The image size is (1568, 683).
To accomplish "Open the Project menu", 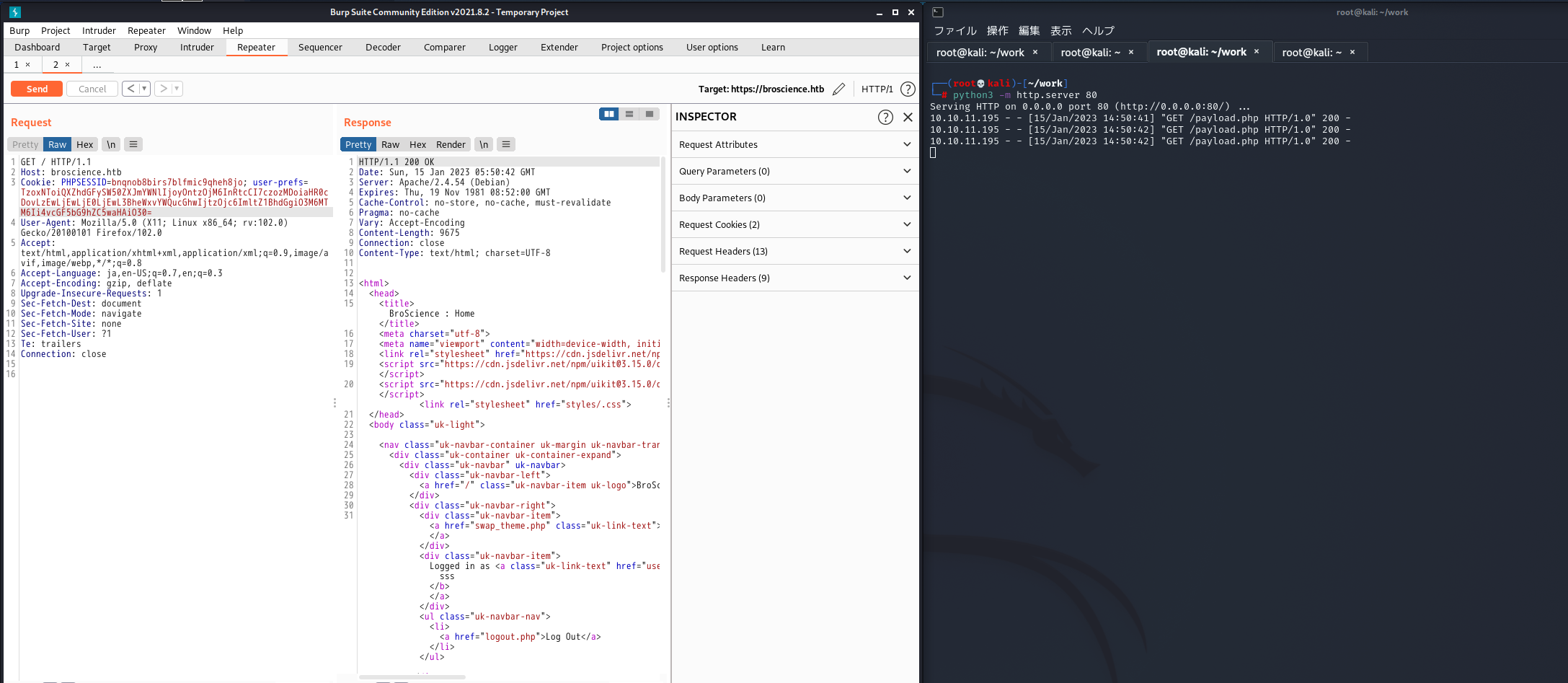I will click(x=56, y=30).
